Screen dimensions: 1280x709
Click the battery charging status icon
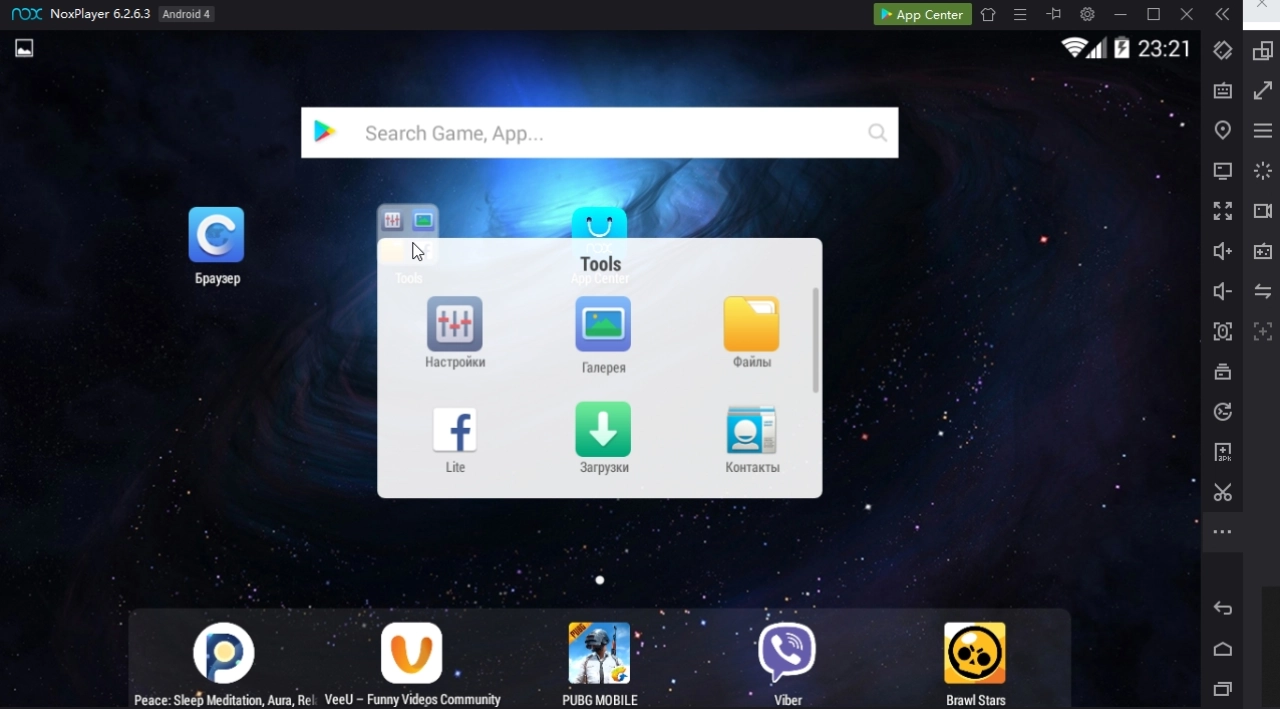coord(1122,48)
